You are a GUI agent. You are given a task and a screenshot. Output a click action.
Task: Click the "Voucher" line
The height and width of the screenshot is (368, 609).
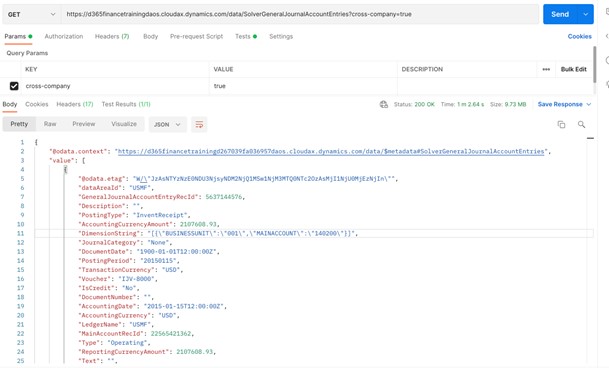(x=118, y=279)
